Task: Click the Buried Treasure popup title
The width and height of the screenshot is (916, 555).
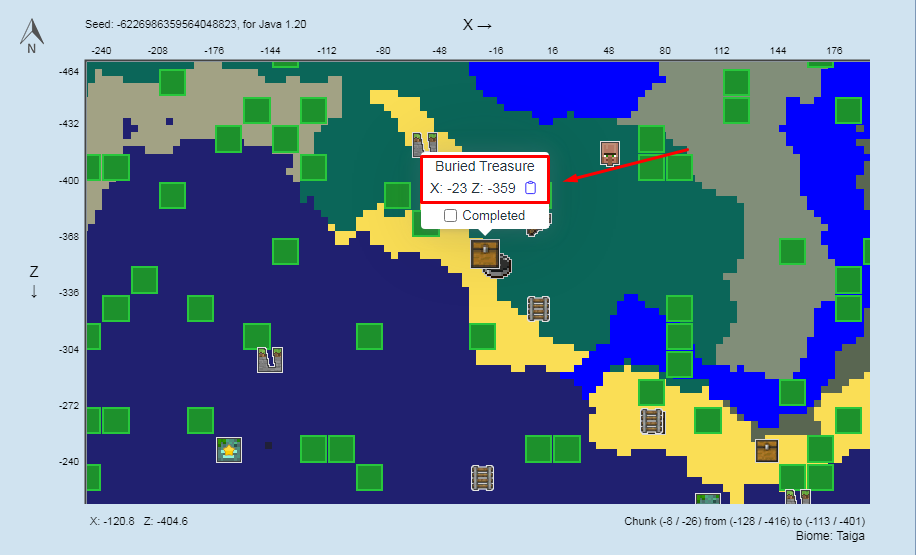Action: click(x=485, y=166)
